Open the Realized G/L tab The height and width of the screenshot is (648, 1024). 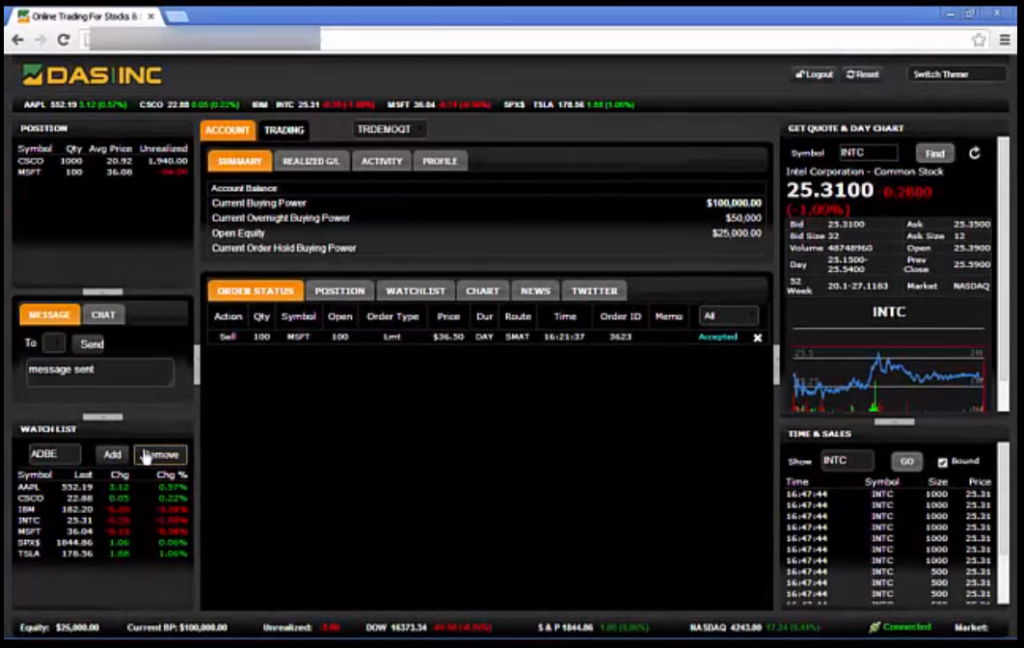pyautogui.click(x=311, y=161)
